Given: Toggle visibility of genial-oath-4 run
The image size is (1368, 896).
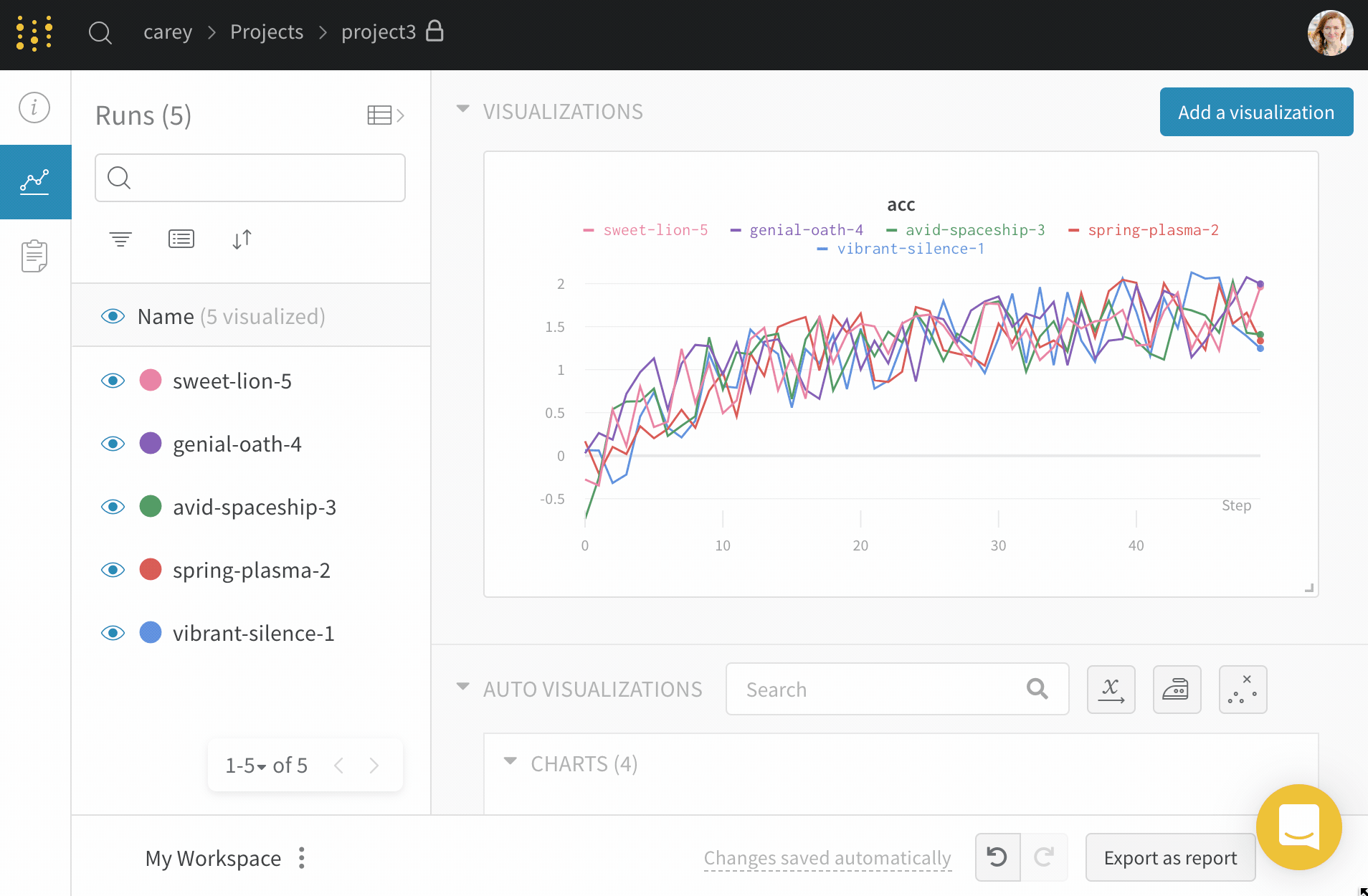Looking at the screenshot, I should 113,444.
